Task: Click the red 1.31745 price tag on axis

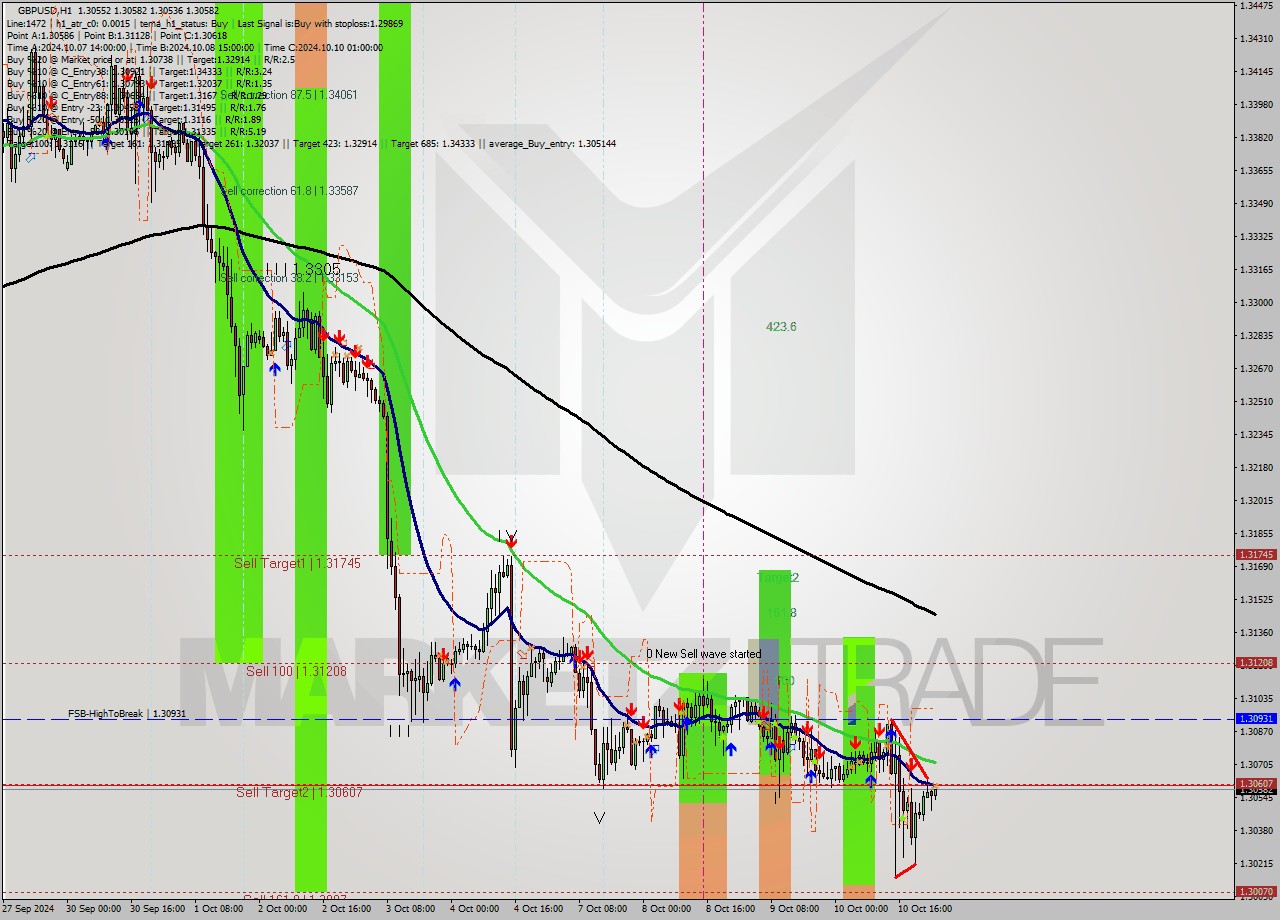Action: click(x=1256, y=554)
